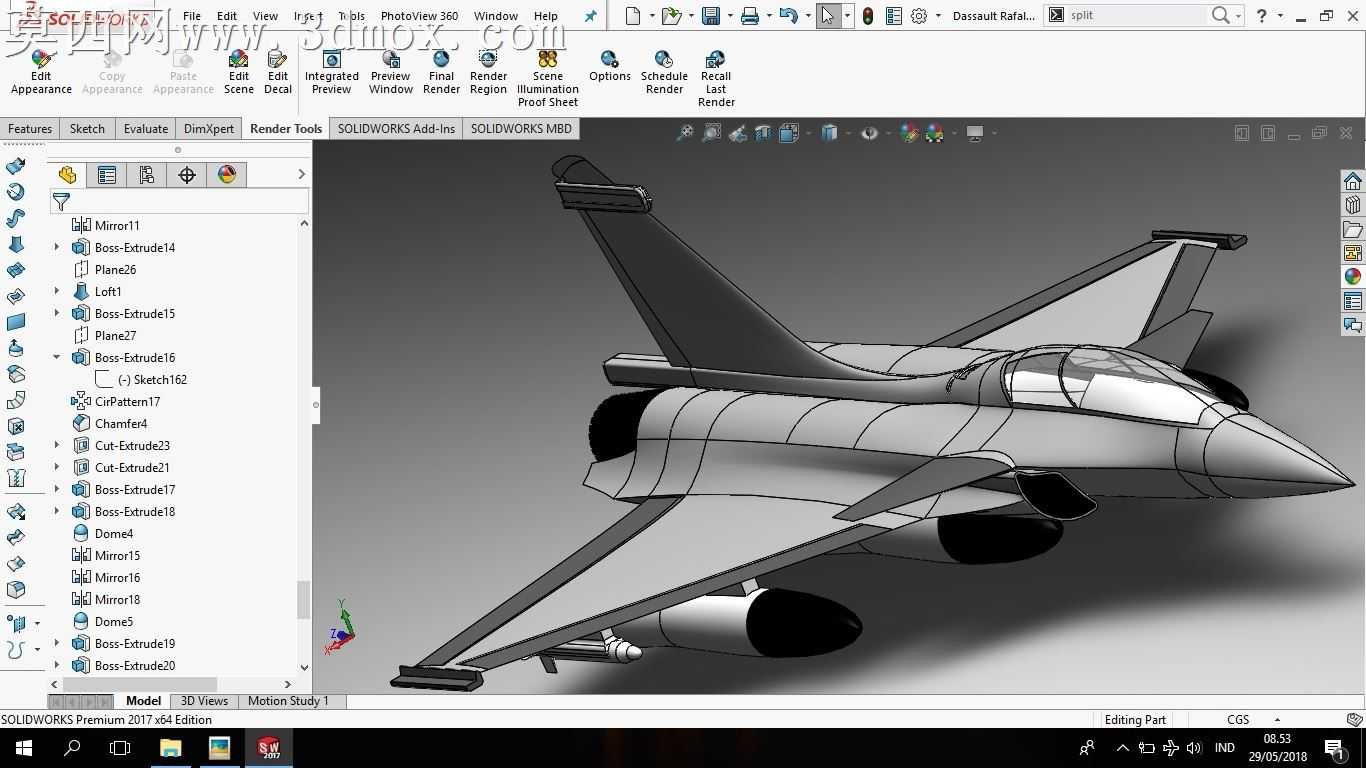Open the ConfigurationManager tab
The image size is (1366, 768).
(146, 175)
